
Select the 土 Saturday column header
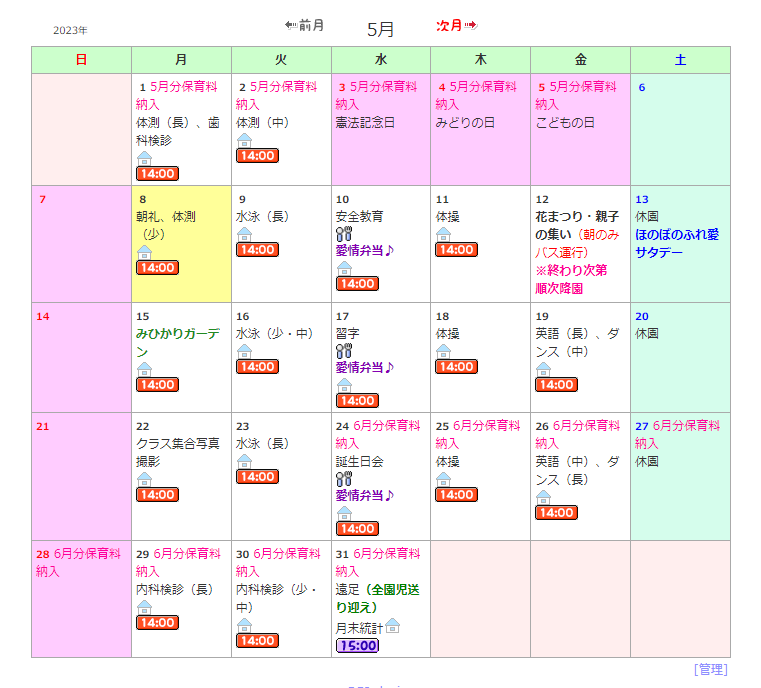[x=680, y=60]
